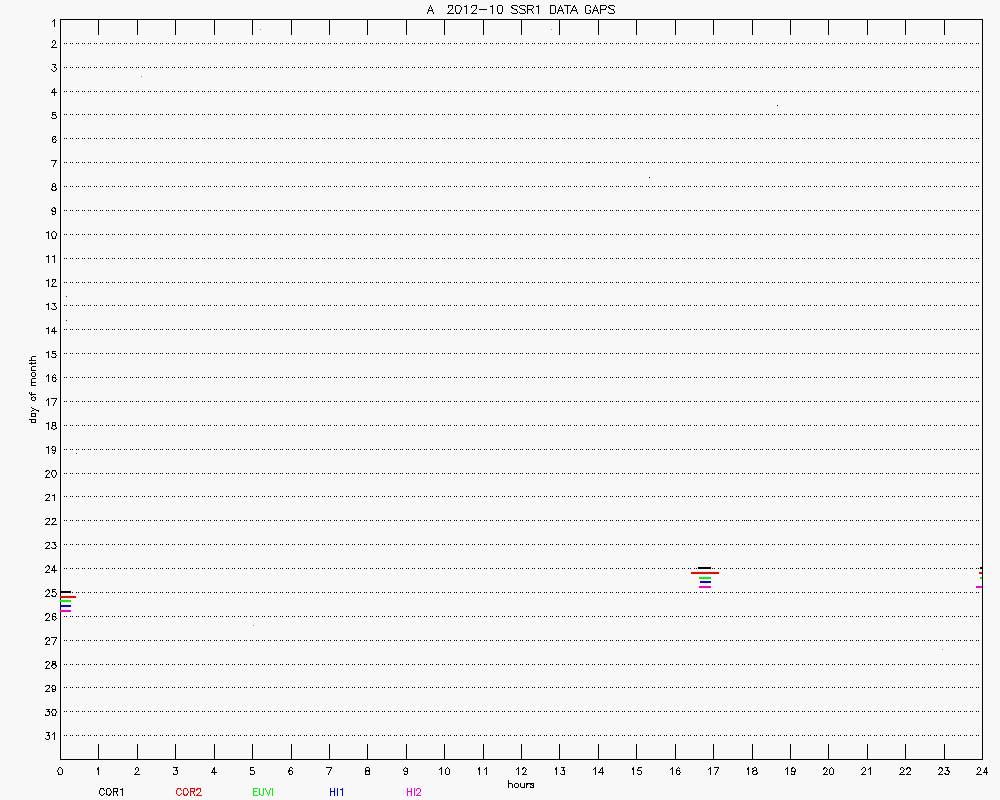Click the data gap markers at hour 24 edge
Image resolution: width=1000 pixels, height=800 pixels.
coord(980,577)
